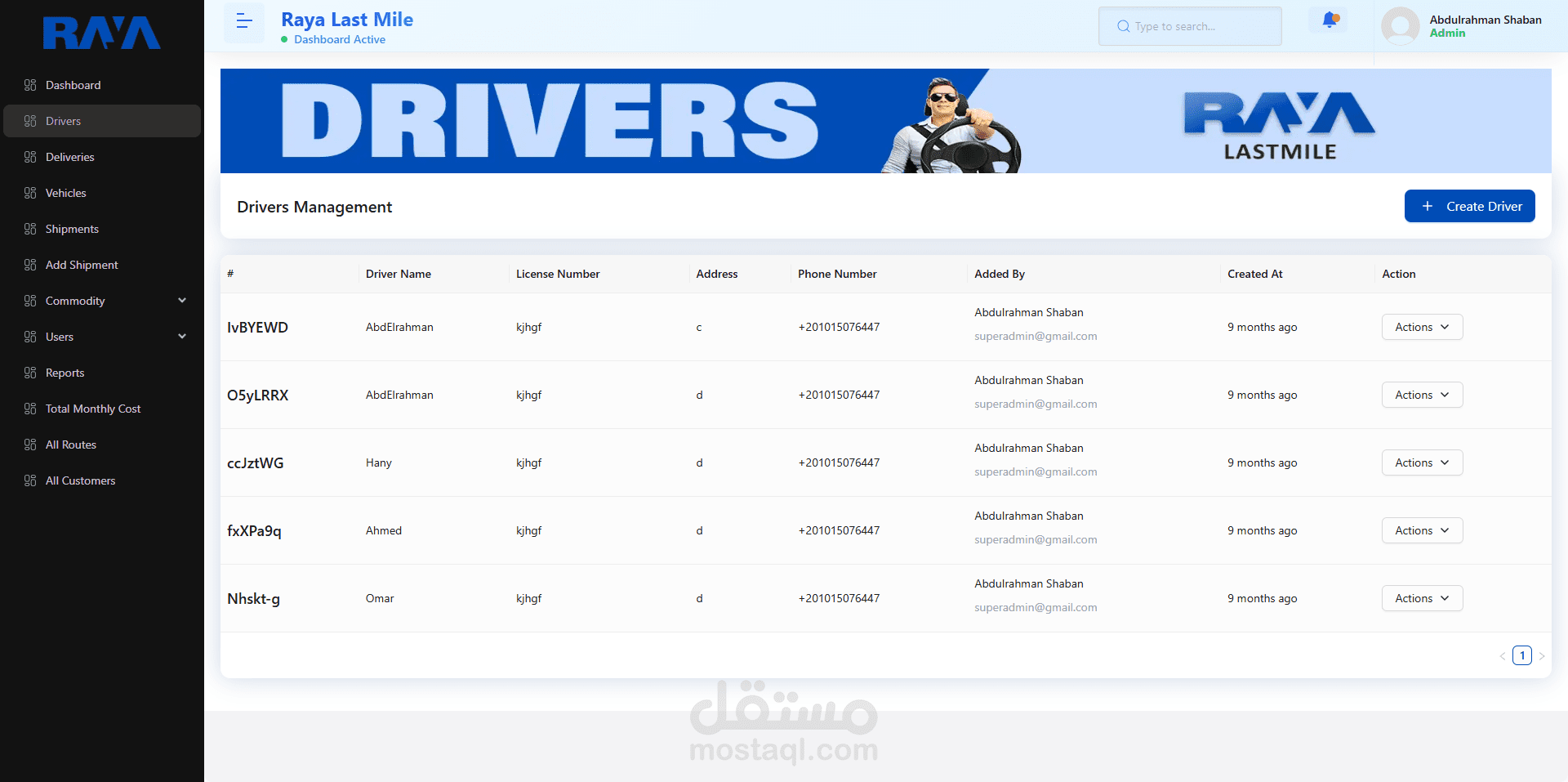
Task: Open All Customers page
Action: (102, 480)
